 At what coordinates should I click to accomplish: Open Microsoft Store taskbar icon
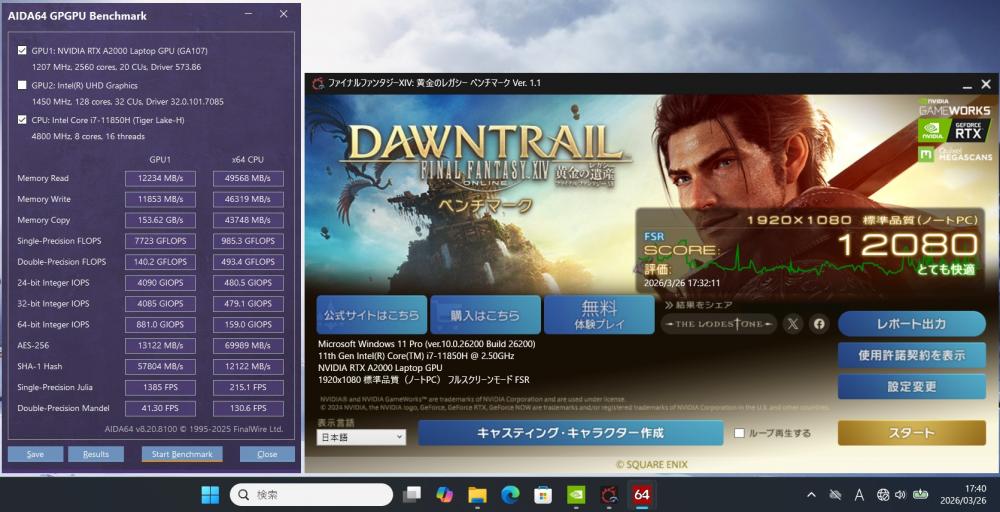point(543,494)
